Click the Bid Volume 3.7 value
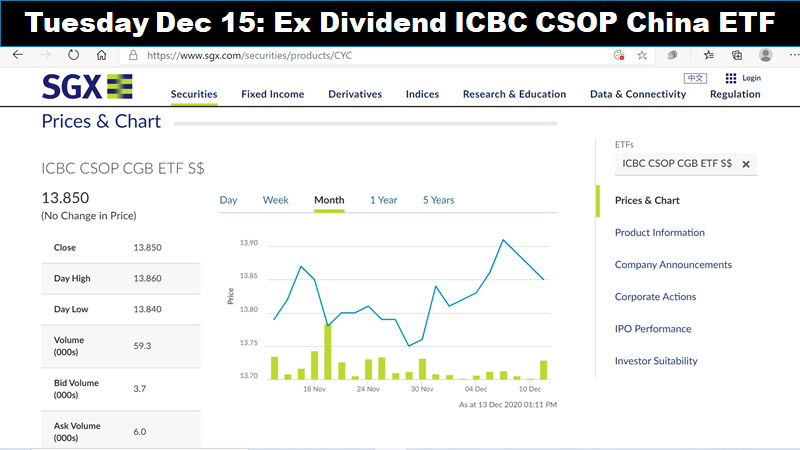The image size is (800, 450). click(140, 389)
